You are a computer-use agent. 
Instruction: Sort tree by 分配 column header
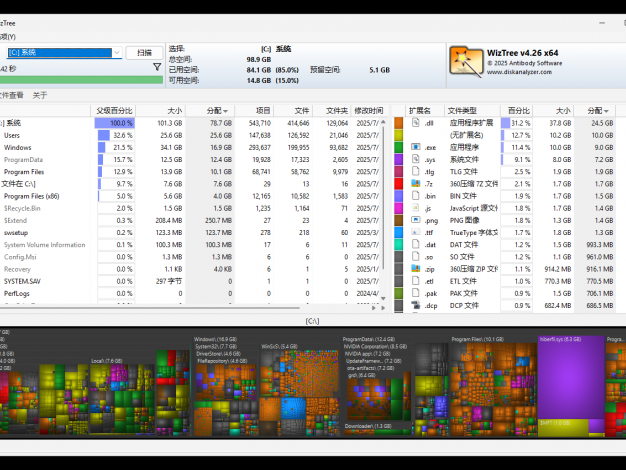click(210, 111)
